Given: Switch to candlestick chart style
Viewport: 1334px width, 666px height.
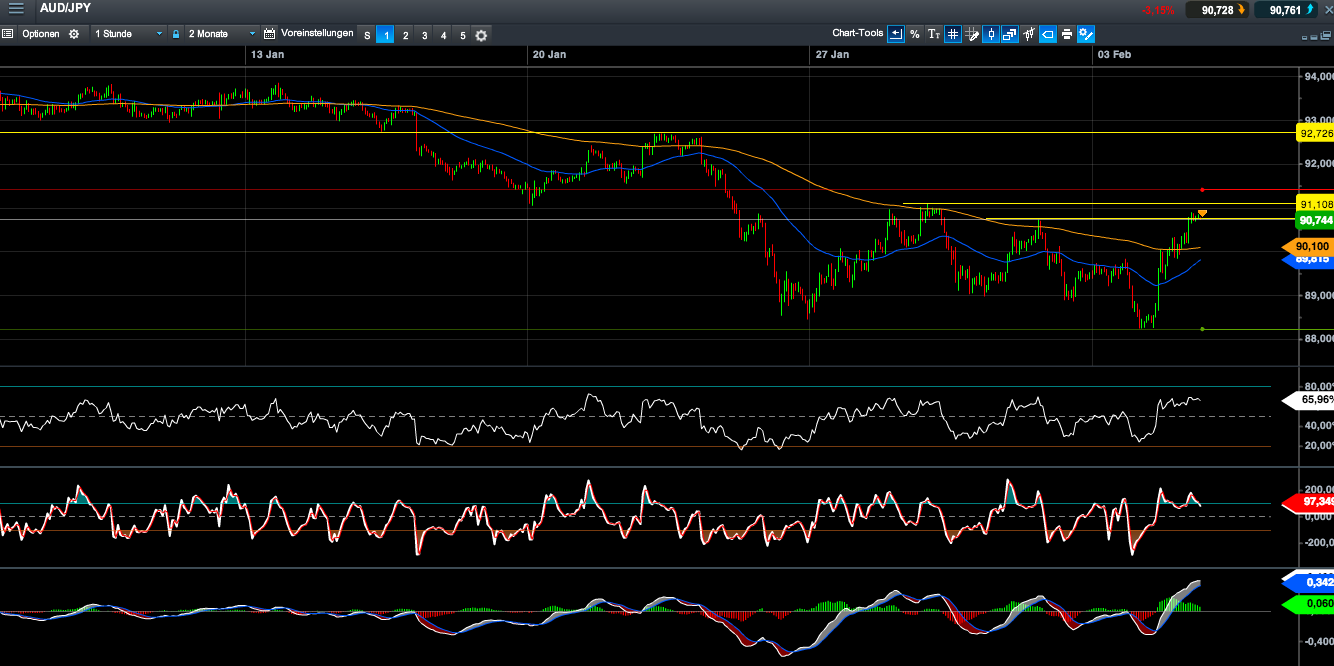Looking at the screenshot, I should 990,34.
